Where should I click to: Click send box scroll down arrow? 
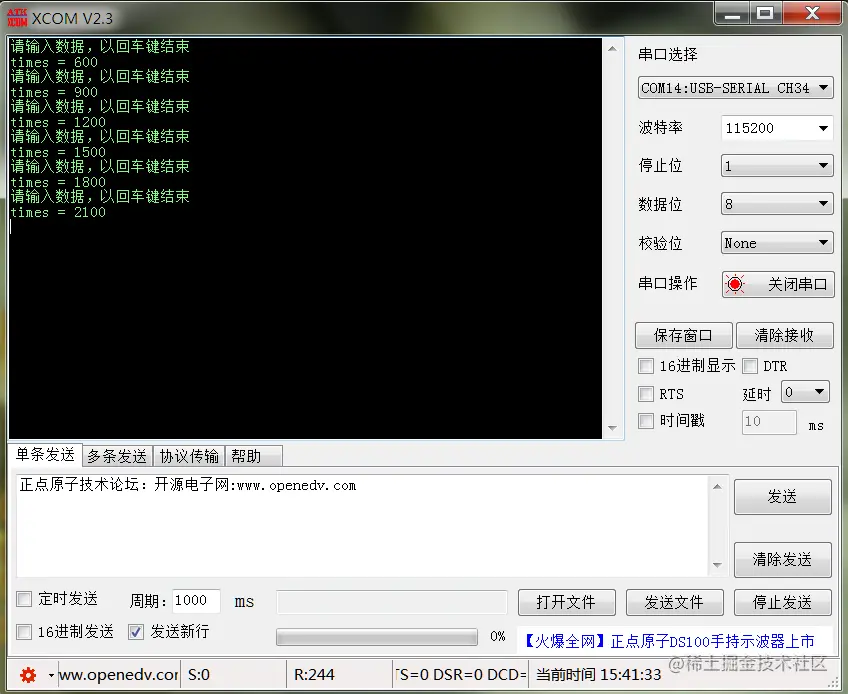click(x=717, y=565)
